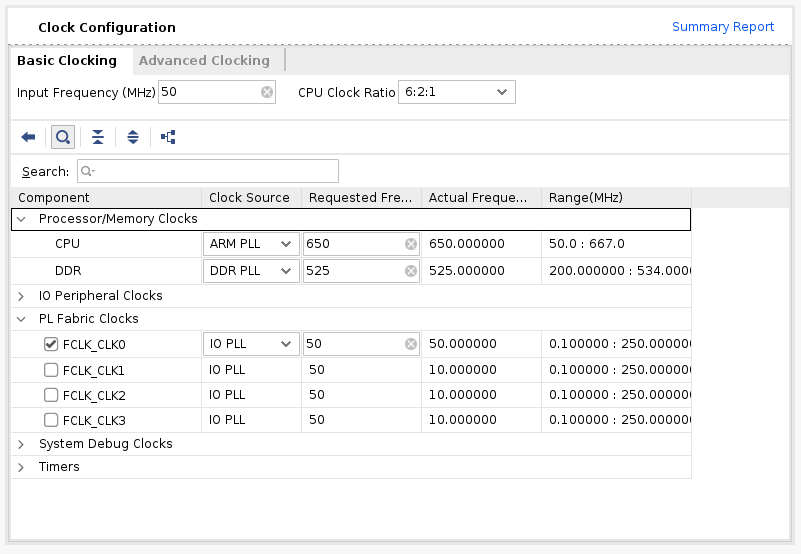
Task: Click the back arrow toolbar icon
Action: click(28, 137)
